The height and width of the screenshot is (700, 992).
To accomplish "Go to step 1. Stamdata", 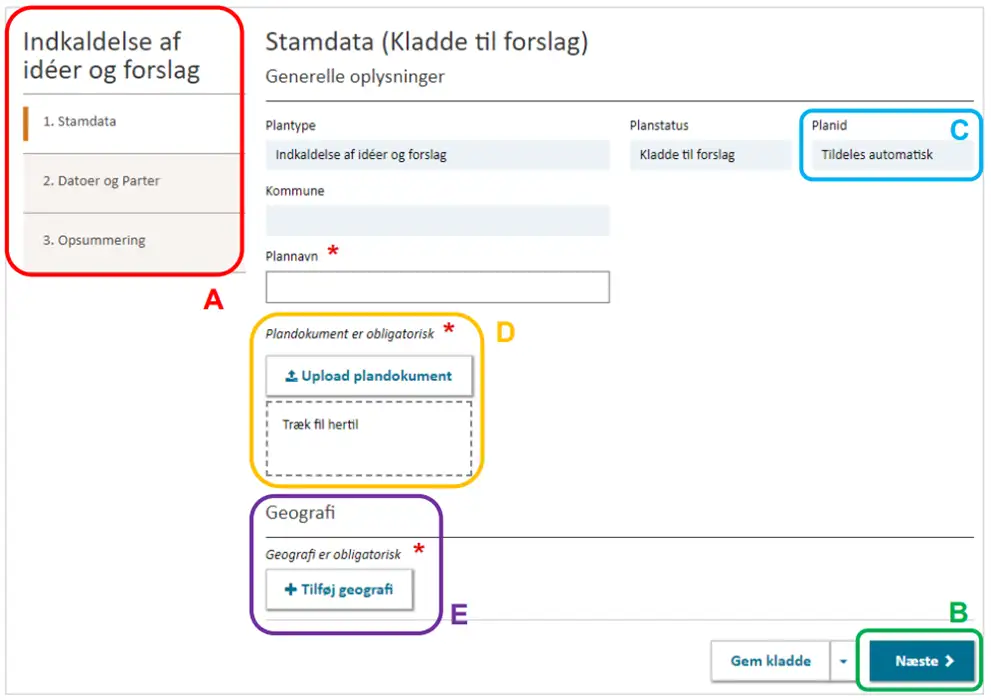I will 80,122.
